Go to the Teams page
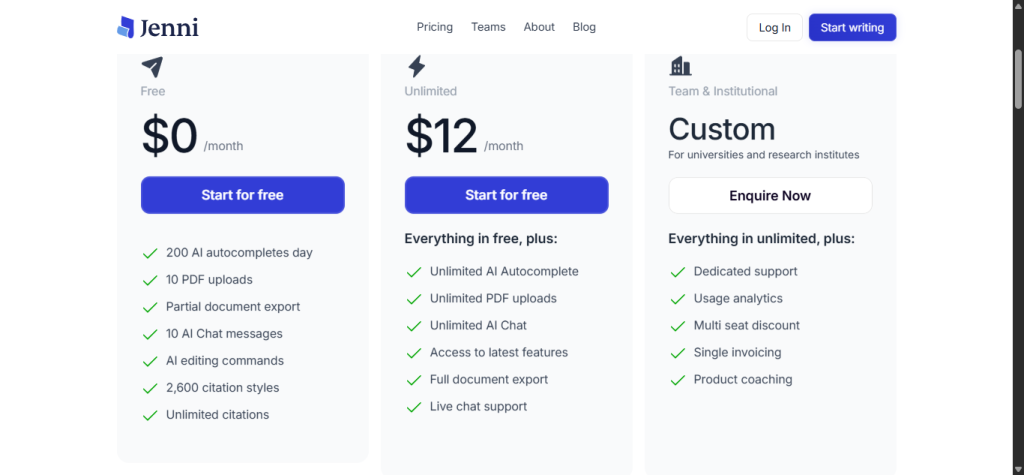The width and height of the screenshot is (1024, 475). coord(488,27)
